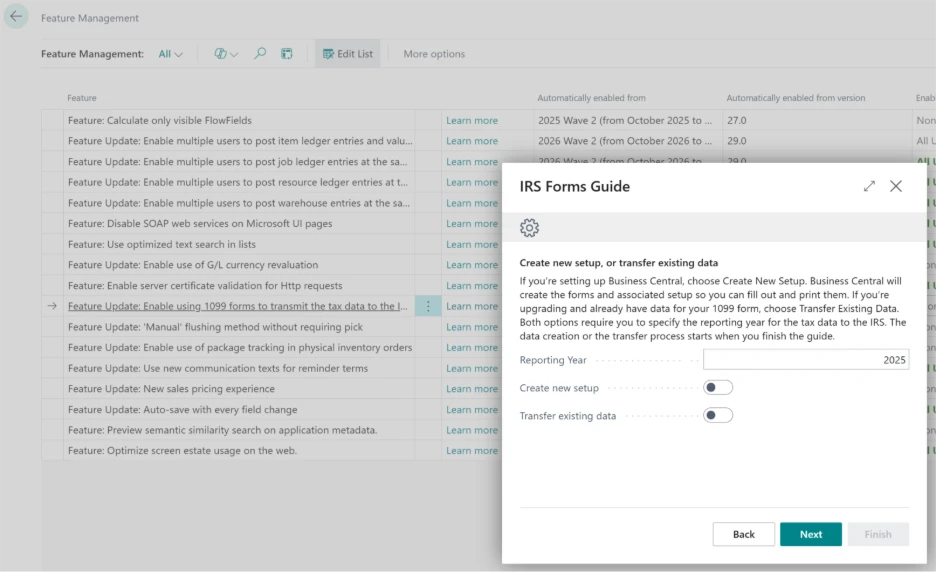Click the Edit List toolbar button
The height and width of the screenshot is (573, 936).
[x=347, y=54]
